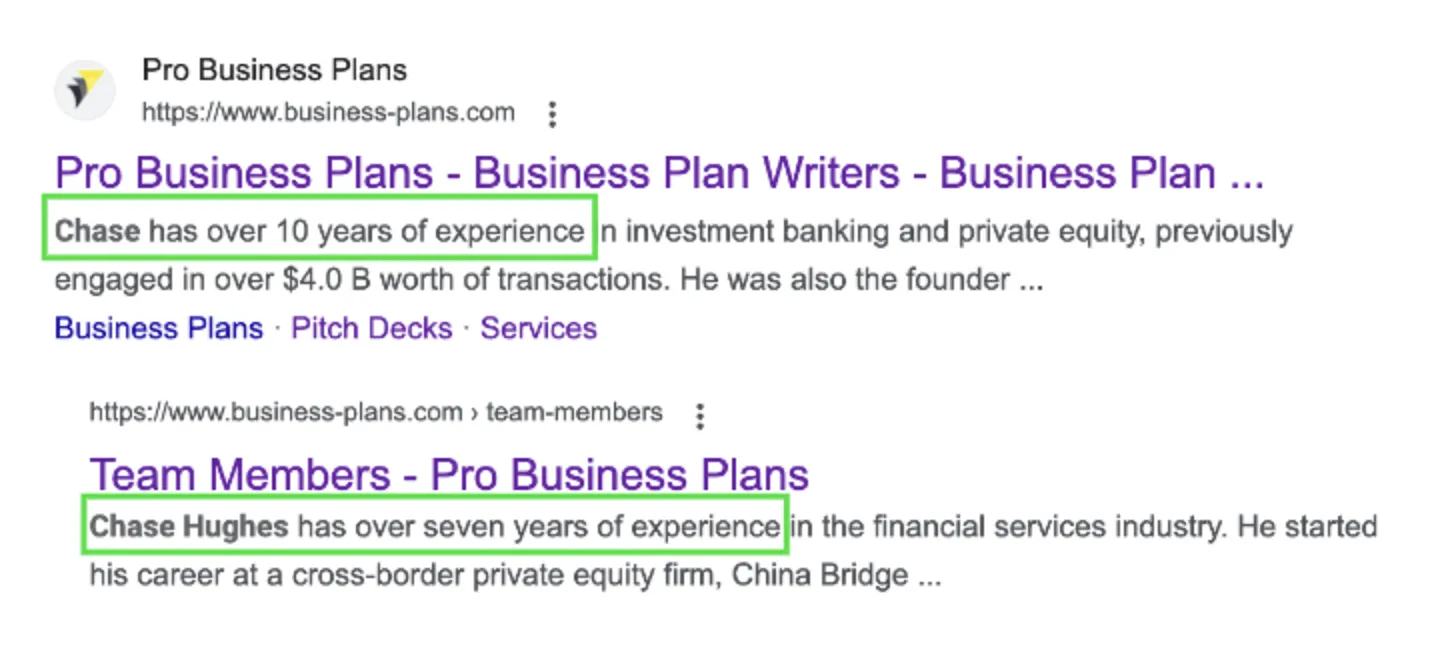This screenshot has width=1436, height=650.
Task: Open the Services sitelink
Action: click(538, 328)
